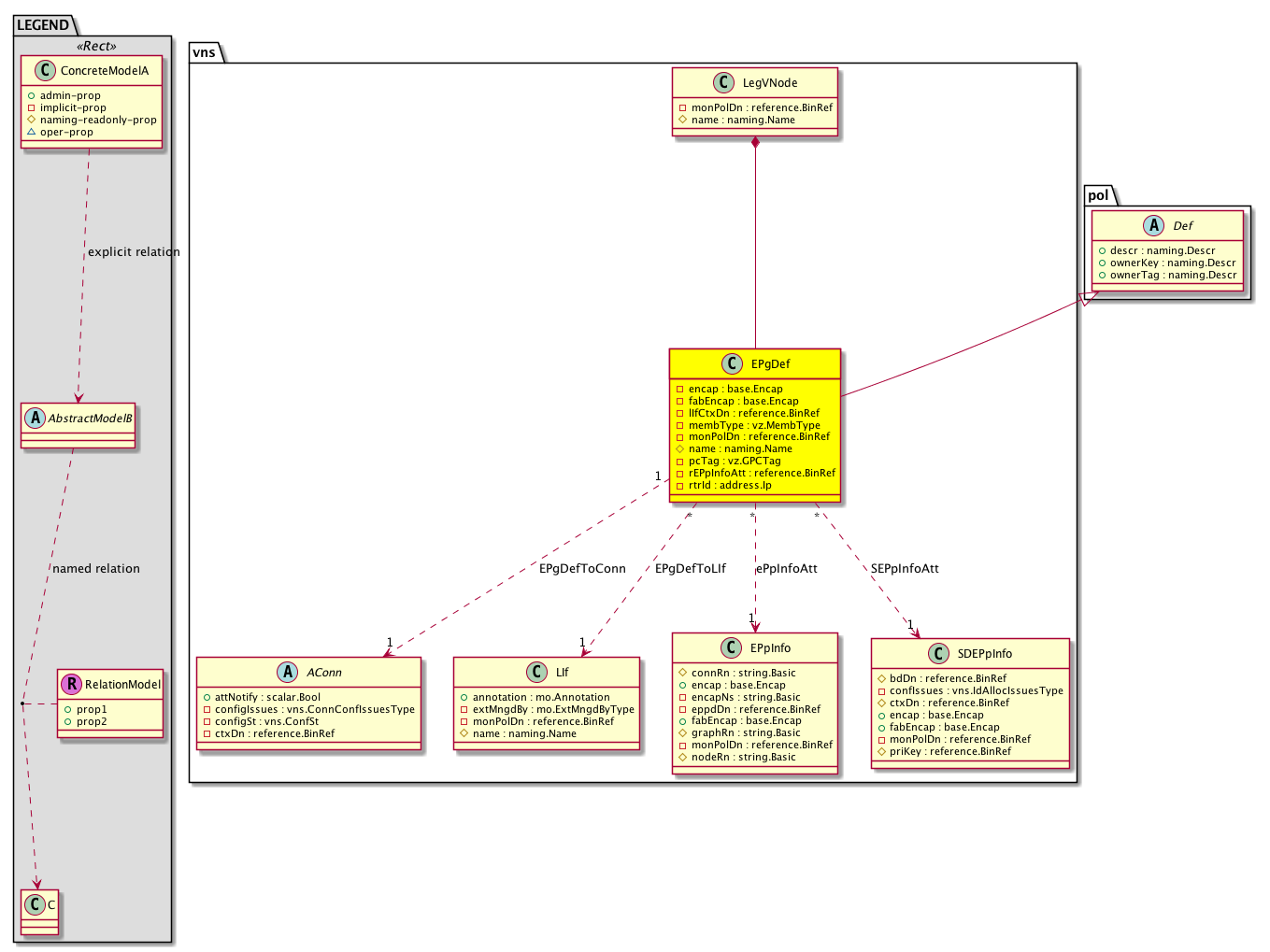1270x952 pixels.
Task: Select the LIf class icon
Action: 536,673
